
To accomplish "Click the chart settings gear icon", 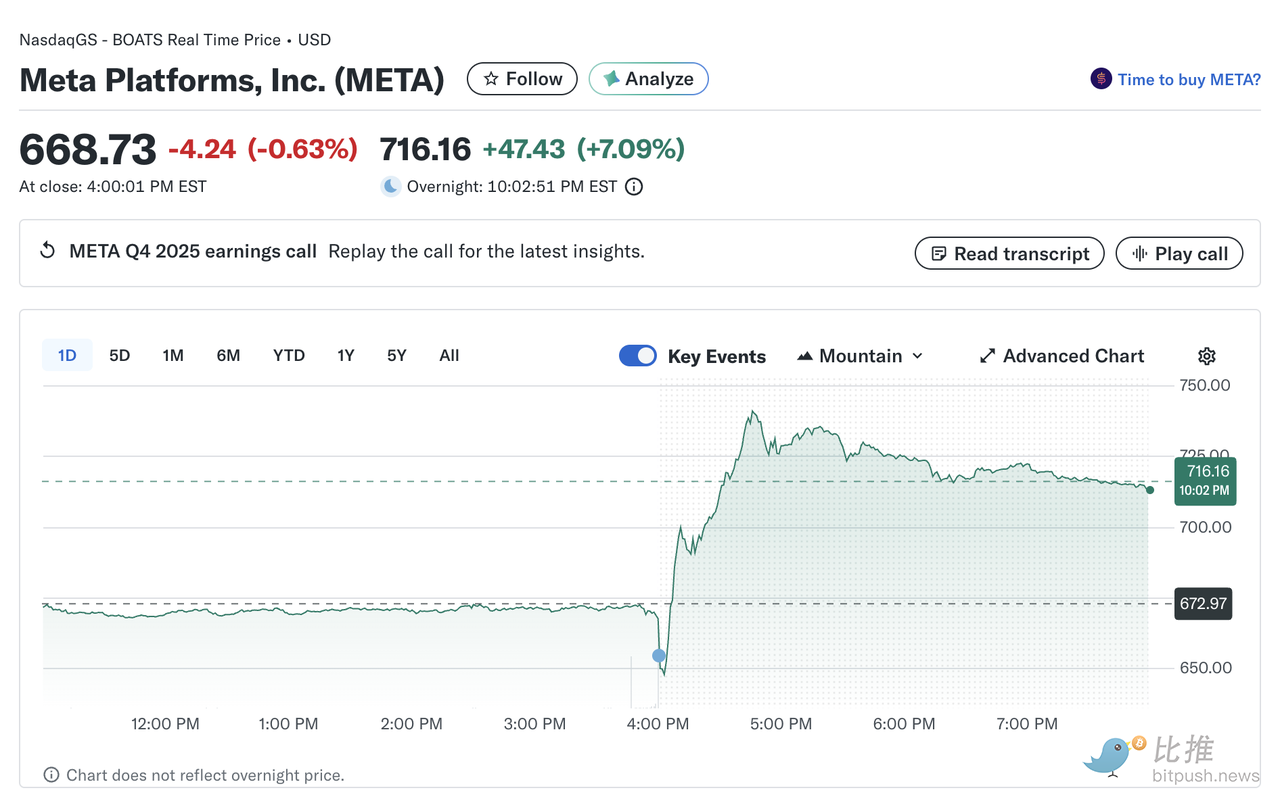I will [x=1206, y=356].
